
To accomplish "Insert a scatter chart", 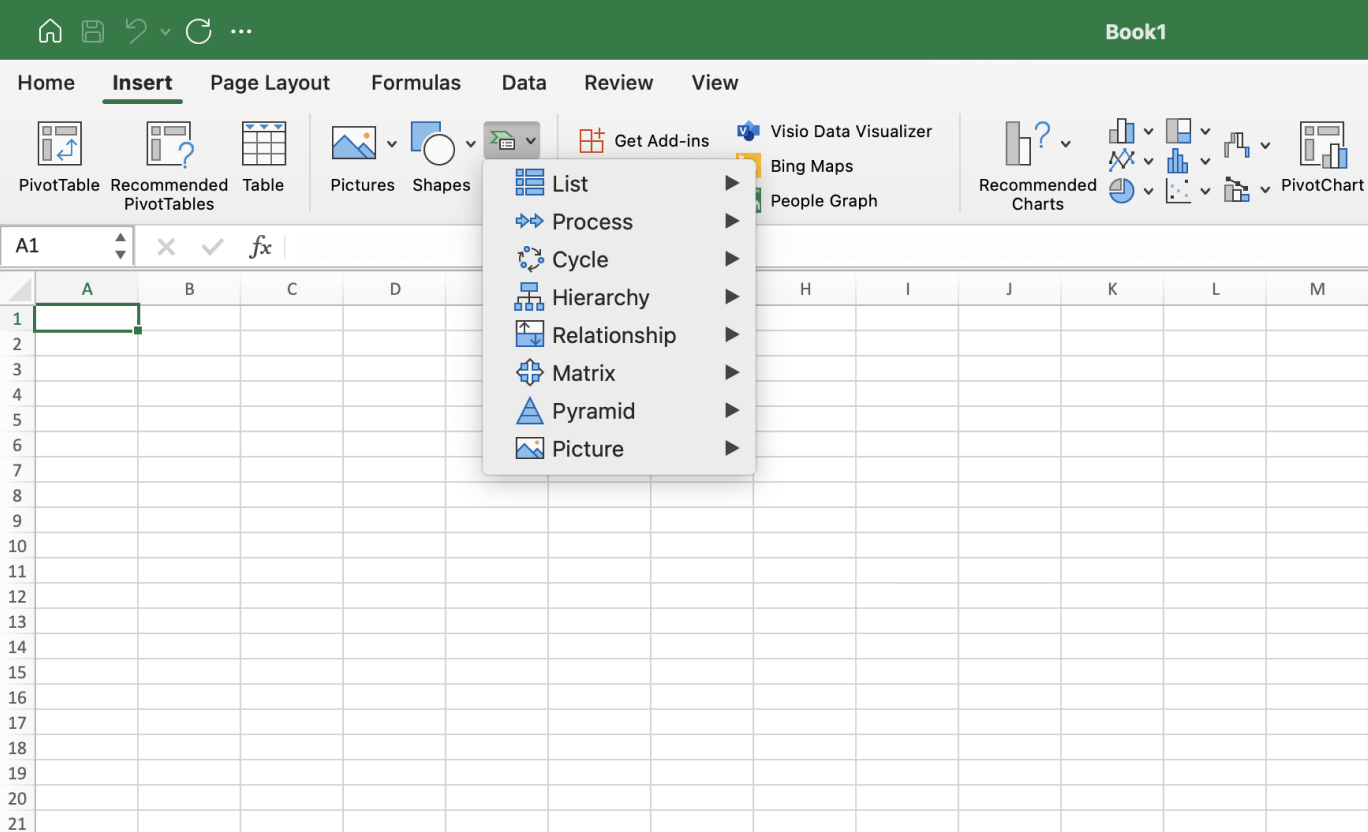I will click(x=1180, y=190).
